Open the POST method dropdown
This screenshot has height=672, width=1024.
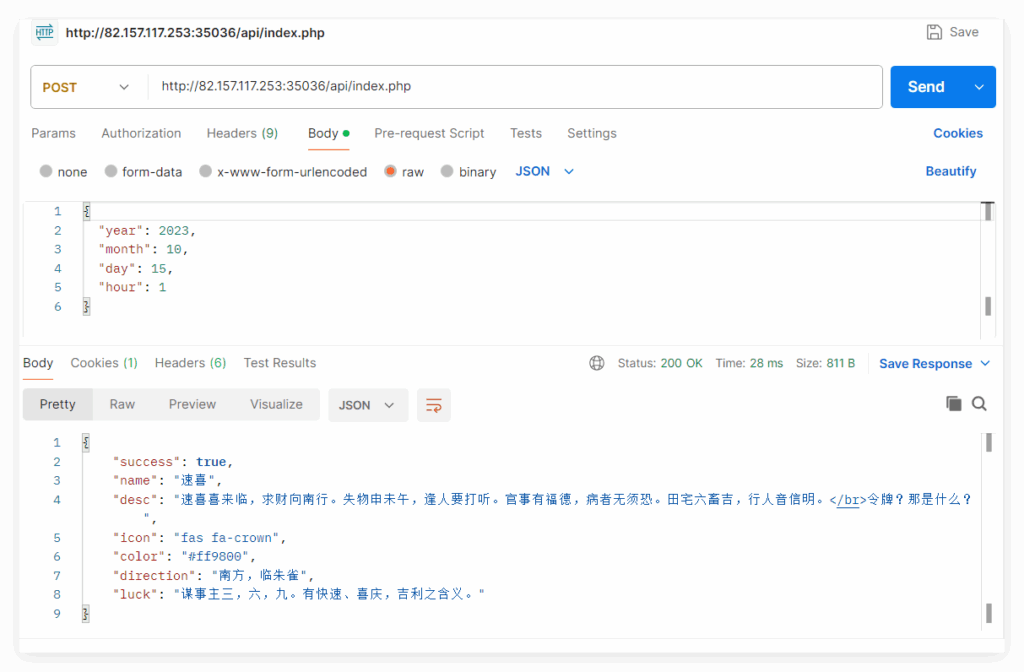87,87
